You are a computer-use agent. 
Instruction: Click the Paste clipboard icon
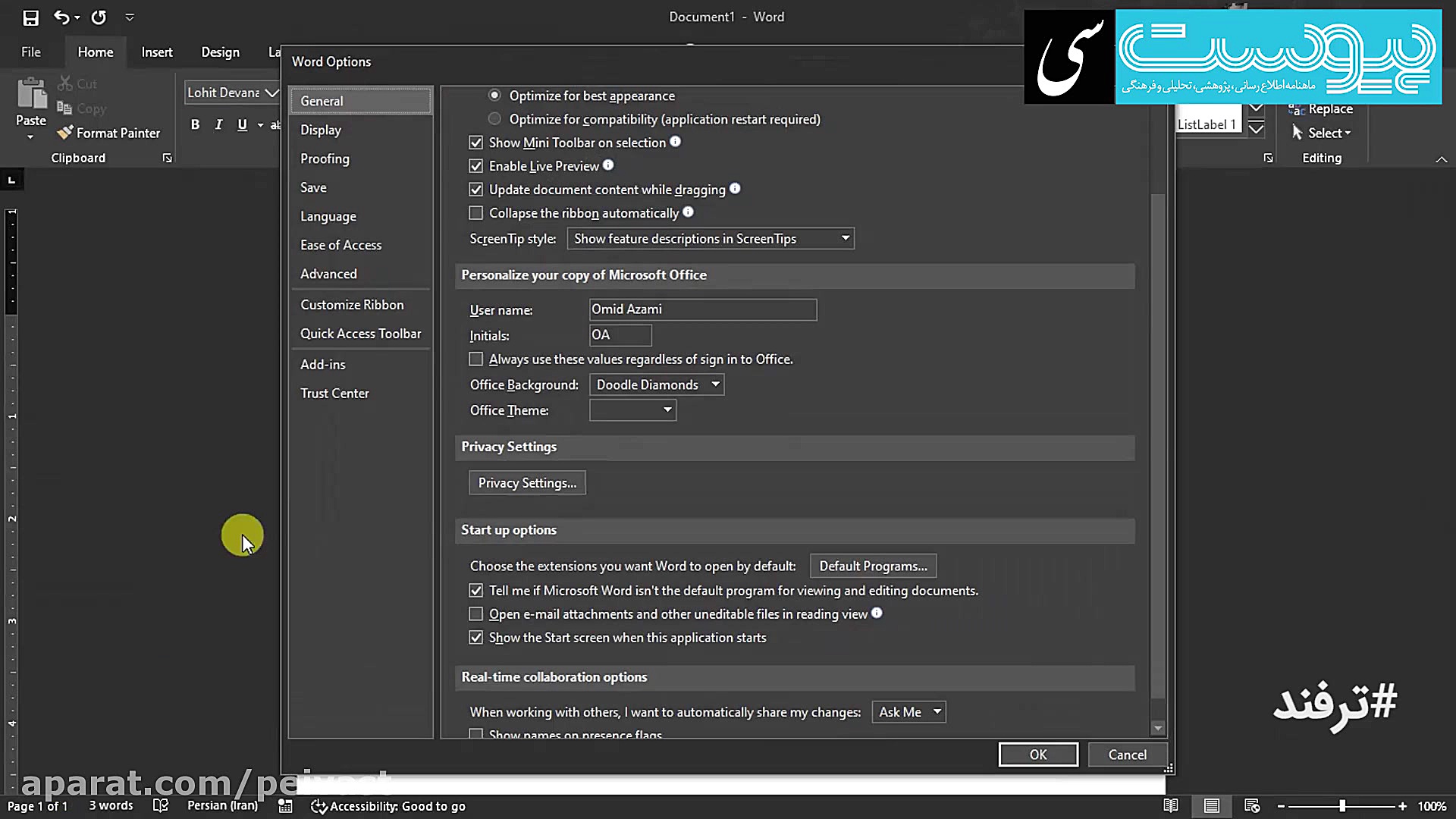click(31, 93)
